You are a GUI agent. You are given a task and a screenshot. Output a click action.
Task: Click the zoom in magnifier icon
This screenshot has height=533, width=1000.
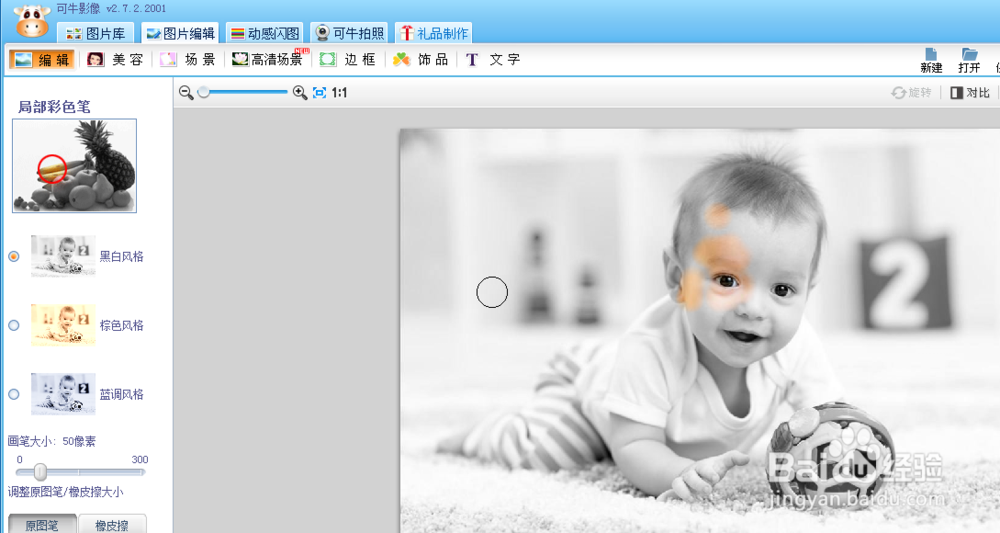tap(300, 92)
